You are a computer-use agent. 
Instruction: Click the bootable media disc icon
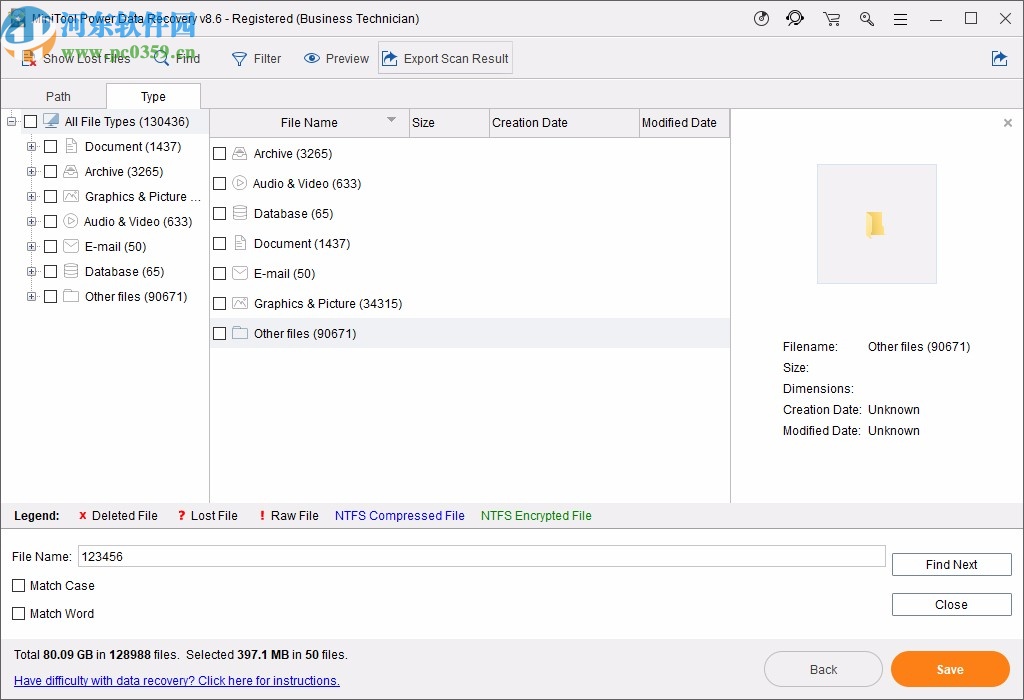point(761,18)
